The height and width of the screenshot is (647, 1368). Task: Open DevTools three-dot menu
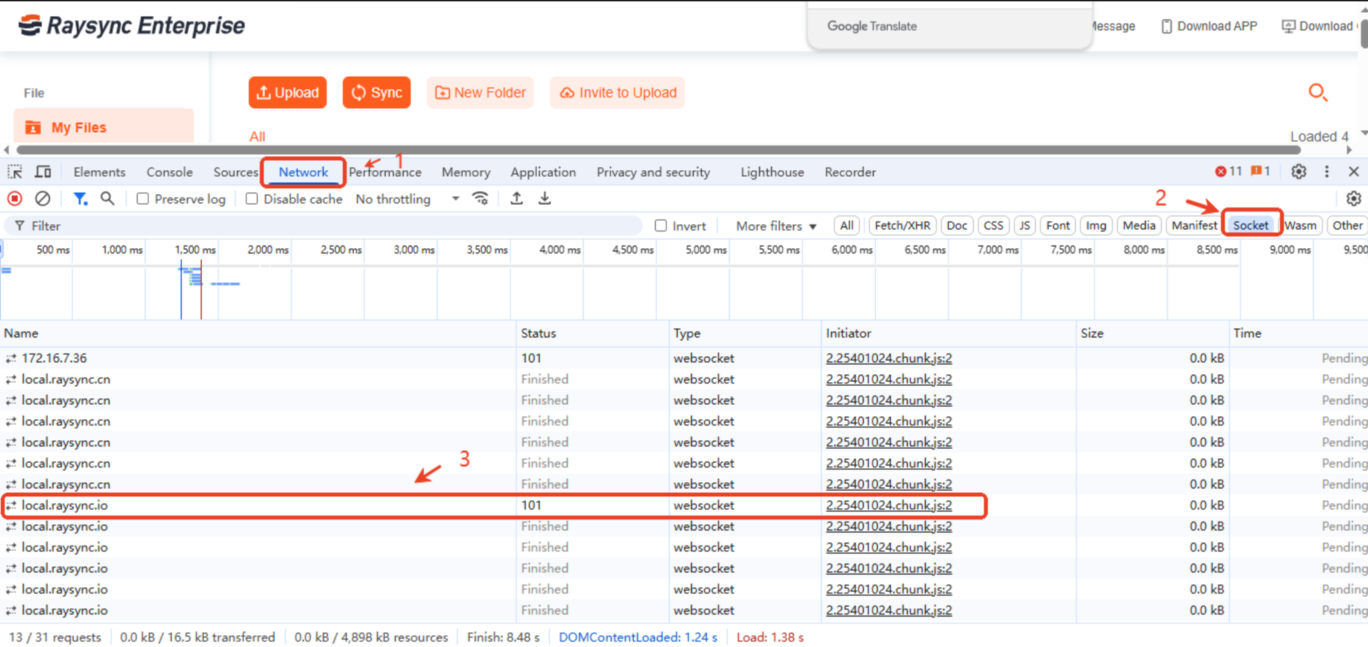pyautogui.click(x=1327, y=172)
